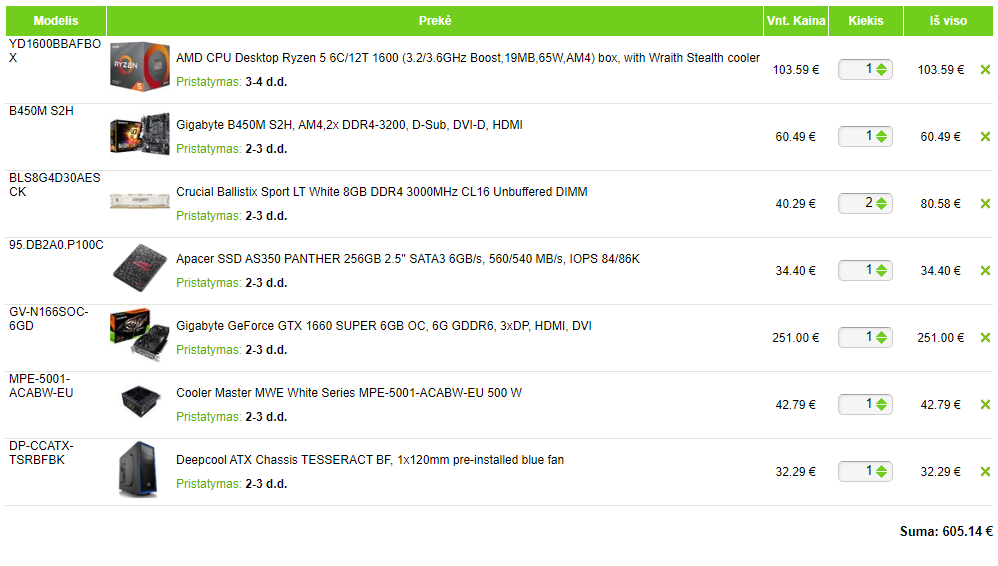The image size is (998, 566).
Task: Click the Ryzen 5 quantity stepper
Action: point(881,70)
